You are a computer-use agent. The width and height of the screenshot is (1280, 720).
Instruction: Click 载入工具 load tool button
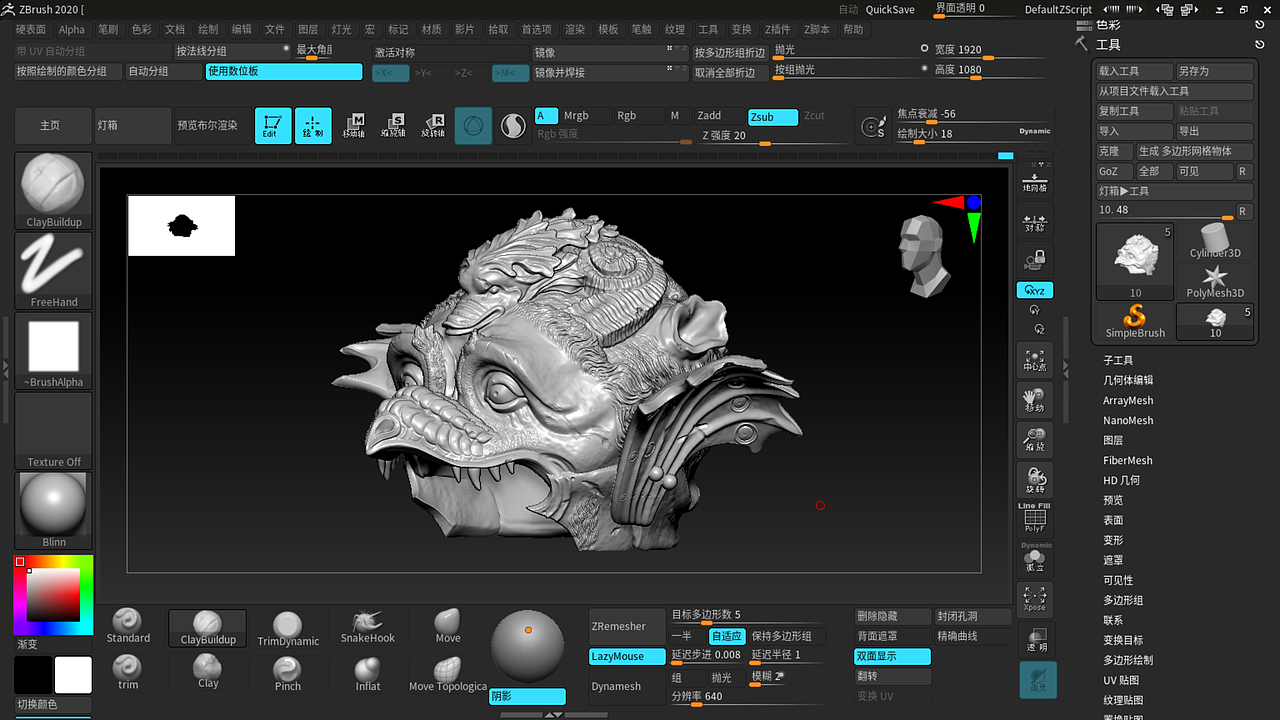click(1134, 71)
